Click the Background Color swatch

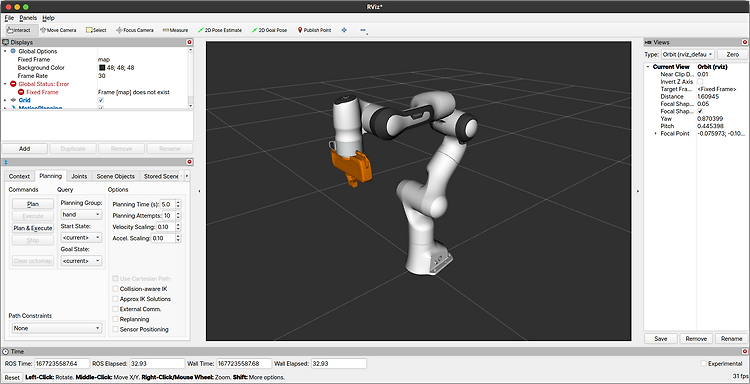click(102, 67)
